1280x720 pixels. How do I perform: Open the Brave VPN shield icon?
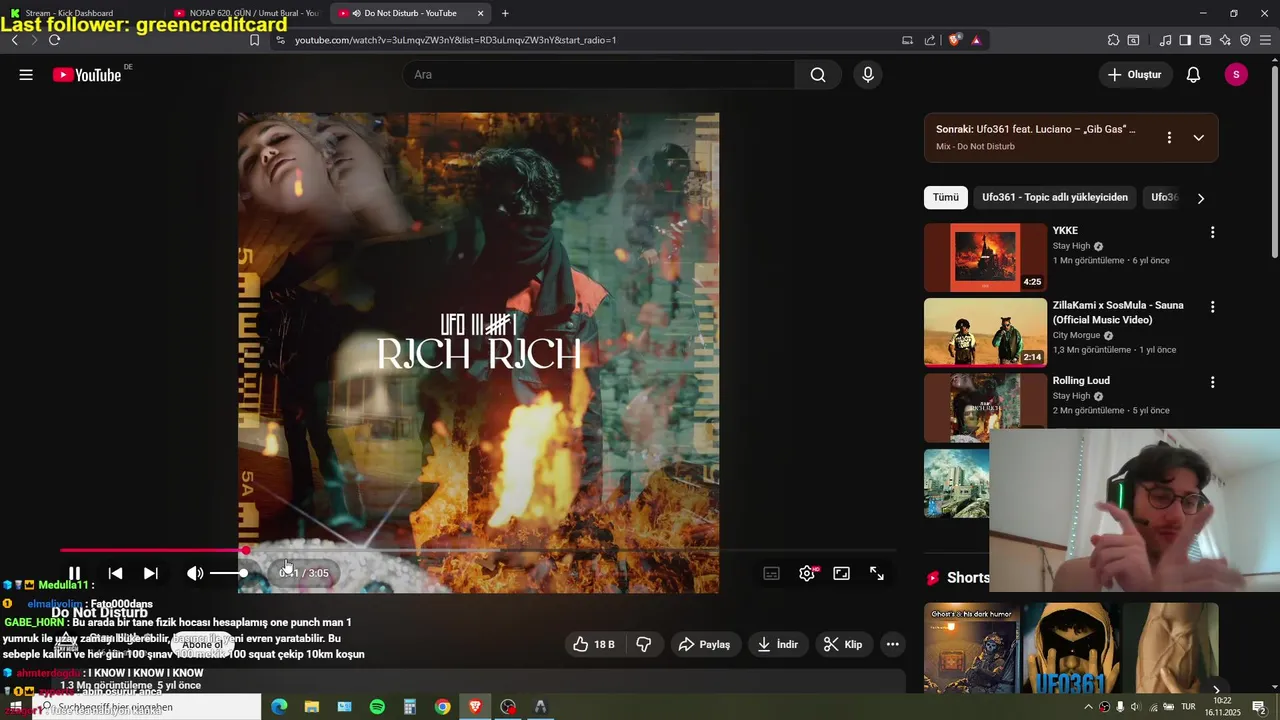(x=1245, y=40)
